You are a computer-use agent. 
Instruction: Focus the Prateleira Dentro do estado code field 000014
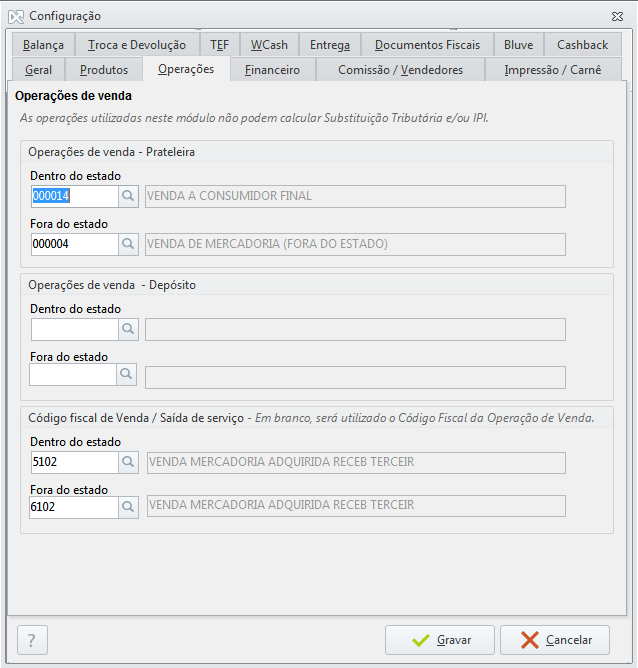tap(74, 196)
